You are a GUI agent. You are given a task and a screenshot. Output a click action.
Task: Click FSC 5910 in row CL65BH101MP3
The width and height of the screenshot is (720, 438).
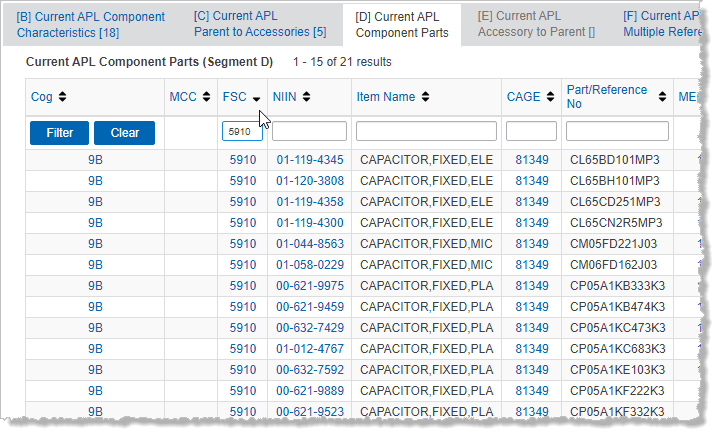click(x=243, y=181)
